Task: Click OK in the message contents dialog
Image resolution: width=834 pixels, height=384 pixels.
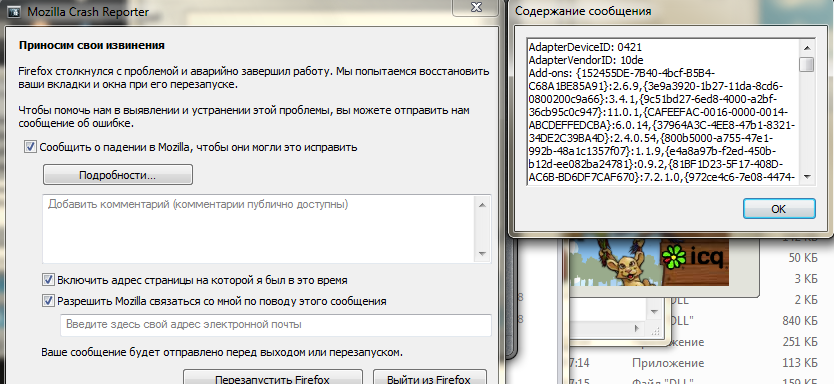Action: point(779,209)
